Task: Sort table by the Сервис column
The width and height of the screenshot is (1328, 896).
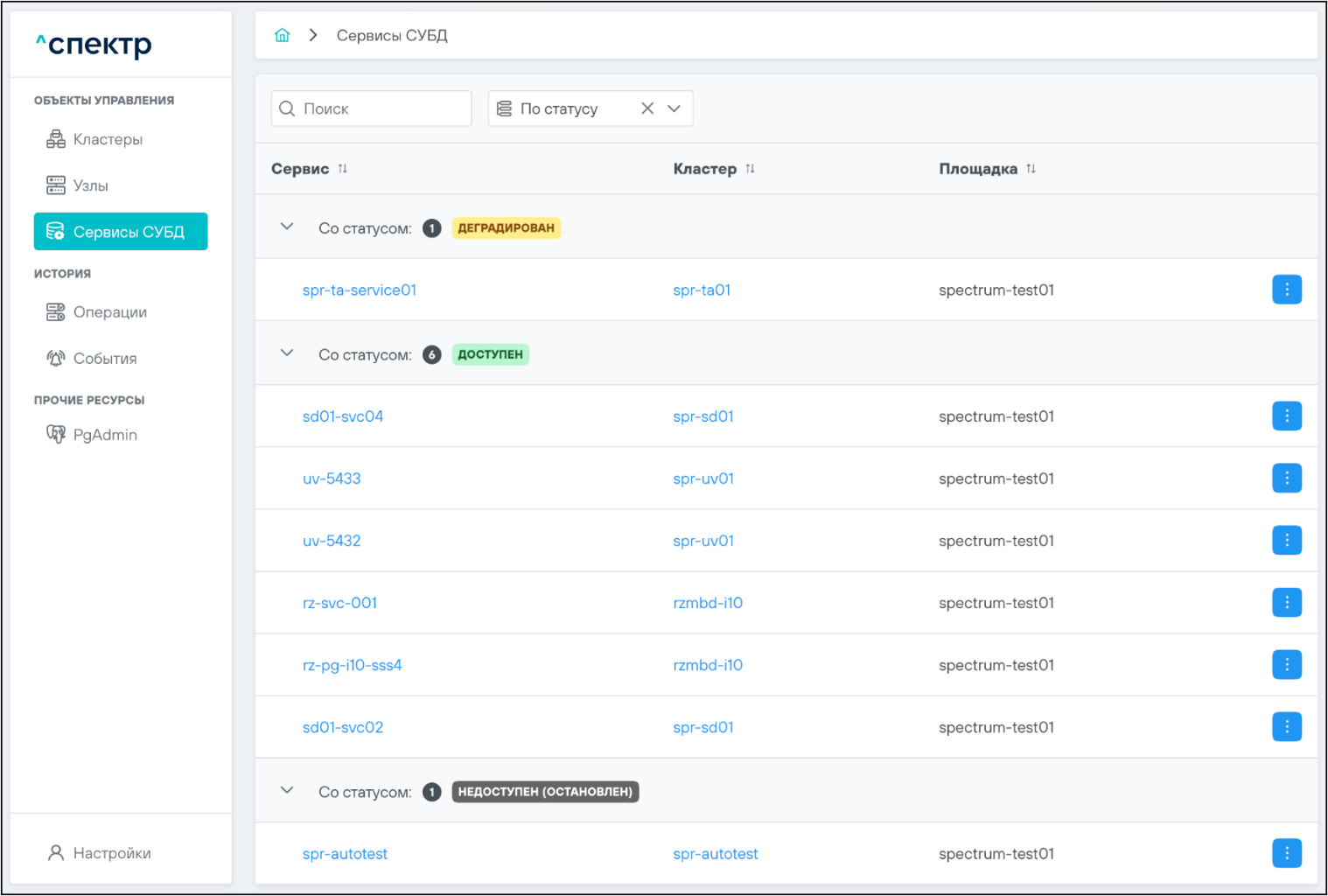Action: pyautogui.click(x=342, y=169)
